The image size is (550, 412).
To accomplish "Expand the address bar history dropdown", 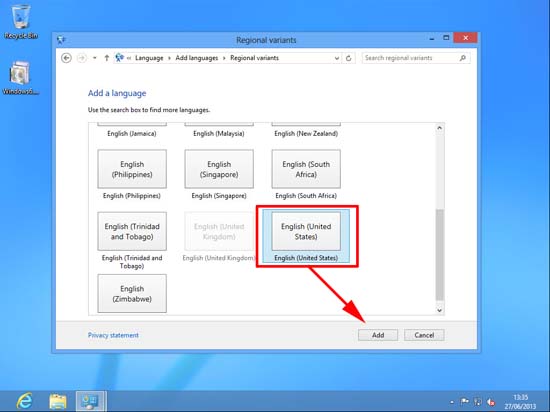I will [x=336, y=58].
